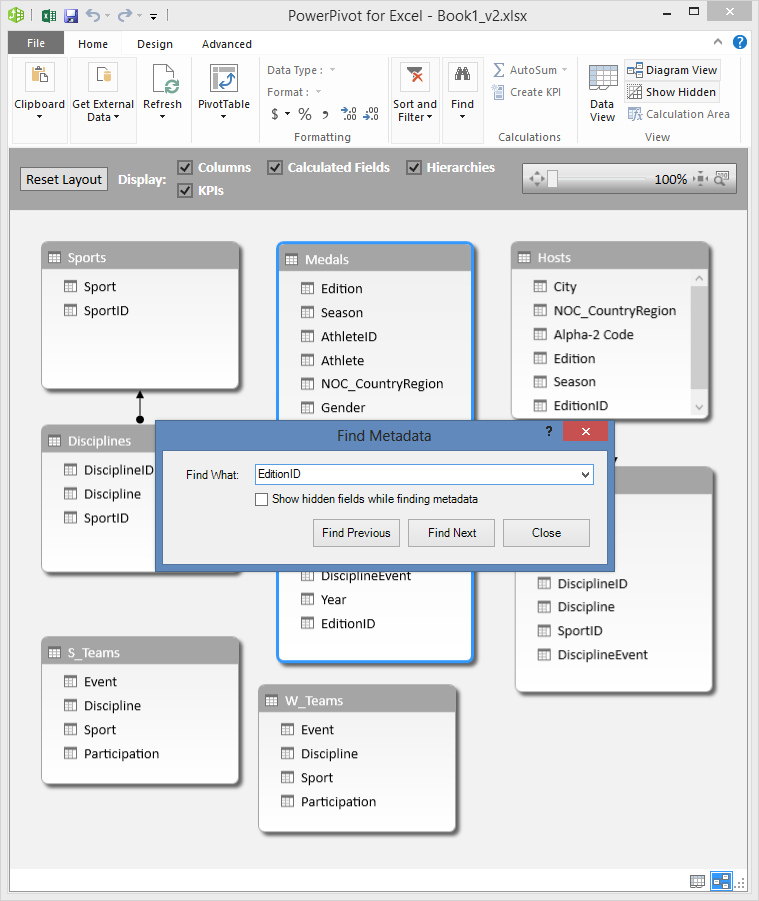
Task: Apply percent format
Action: coord(305,114)
